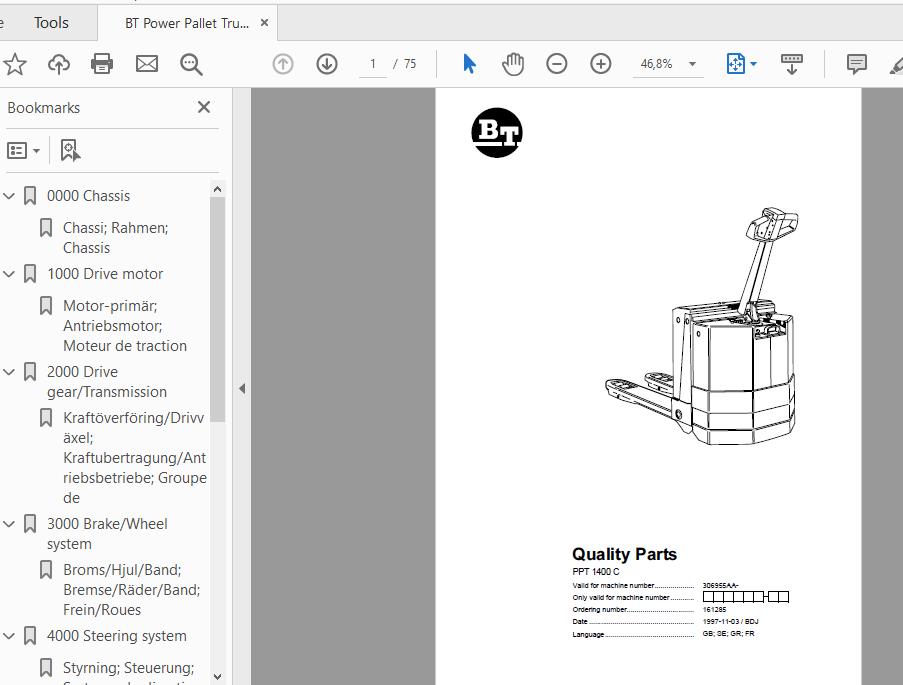Viewport: 903px width, 685px height.
Task: Click the Quality Parts heading
Action: (x=624, y=554)
